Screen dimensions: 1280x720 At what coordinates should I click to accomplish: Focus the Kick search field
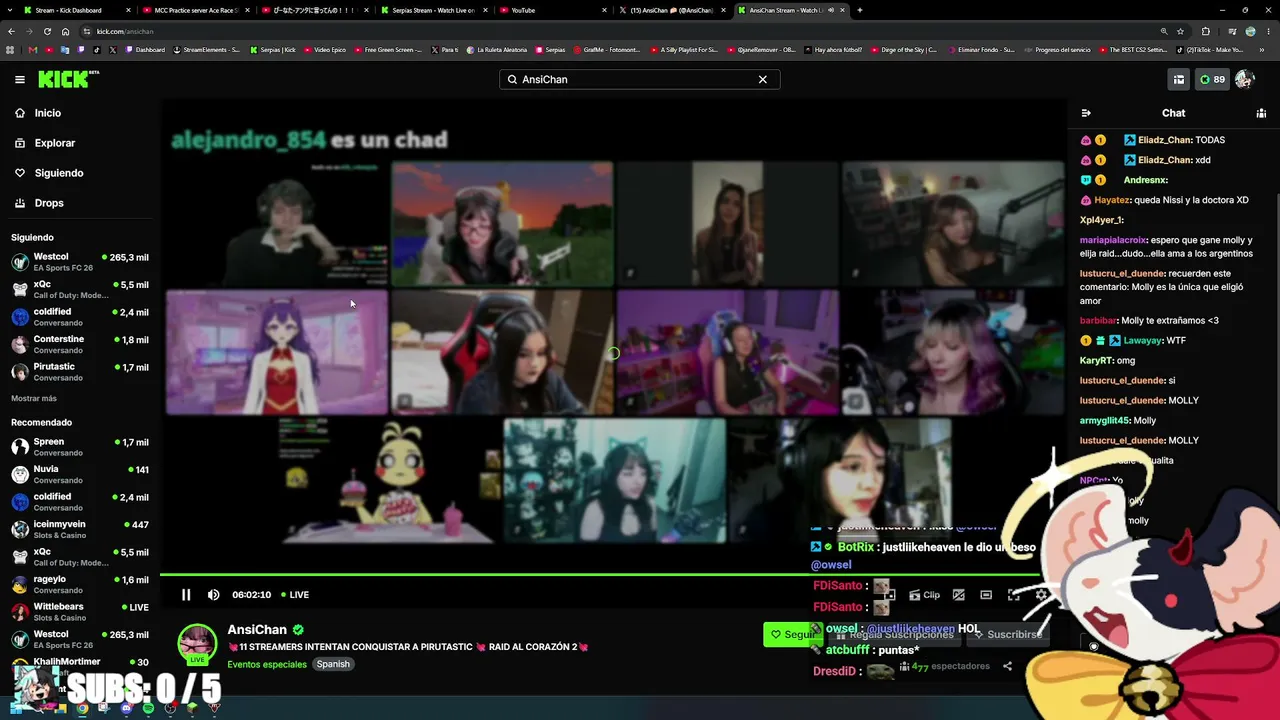click(x=639, y=79)
